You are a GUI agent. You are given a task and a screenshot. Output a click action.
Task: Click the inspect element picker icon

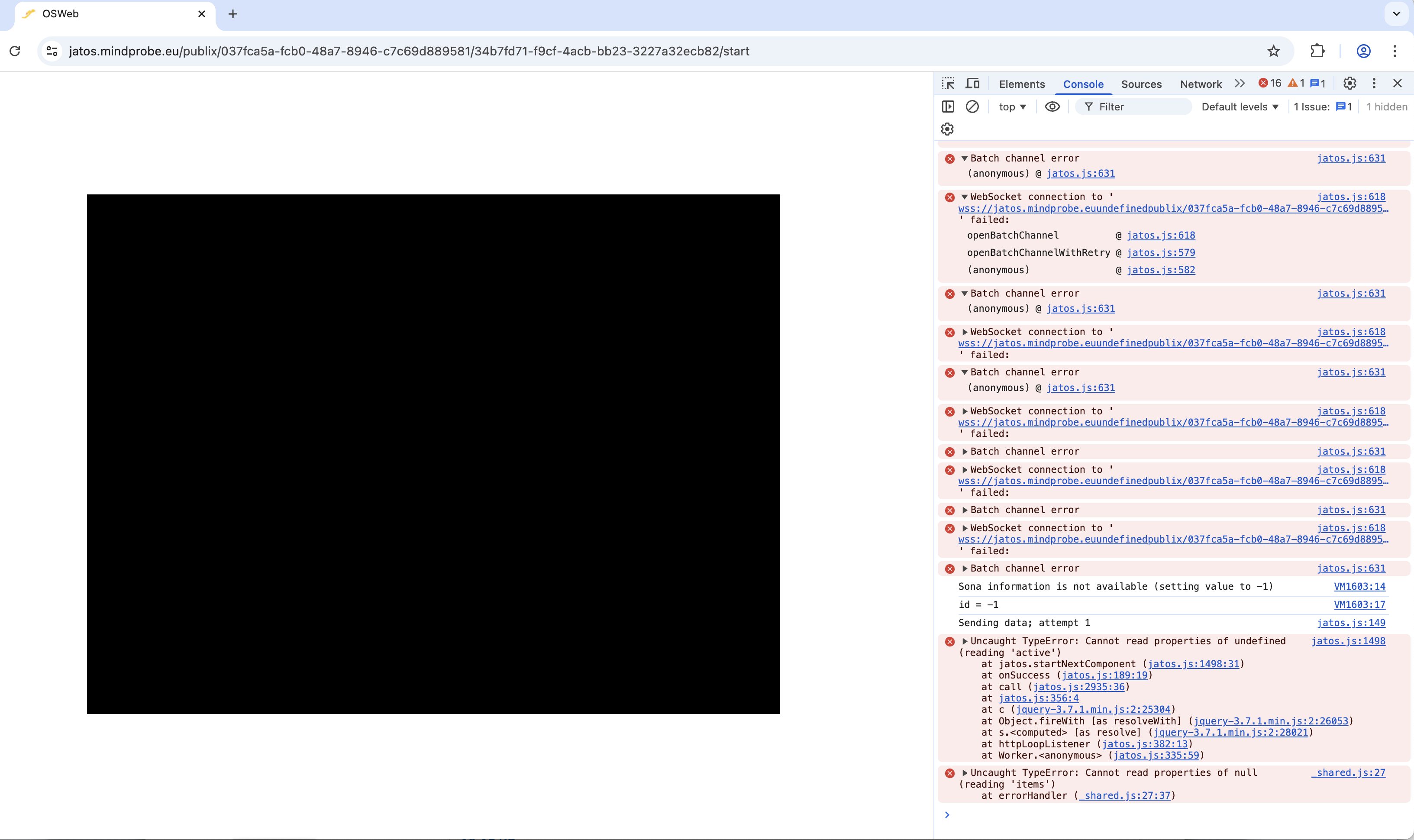(948, 84)
